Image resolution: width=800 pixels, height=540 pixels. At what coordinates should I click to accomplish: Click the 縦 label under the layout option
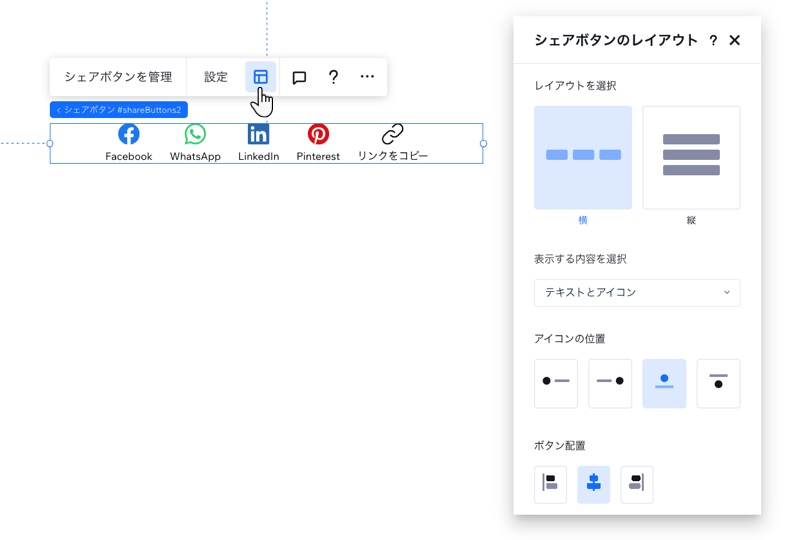(x=691, y=220)
